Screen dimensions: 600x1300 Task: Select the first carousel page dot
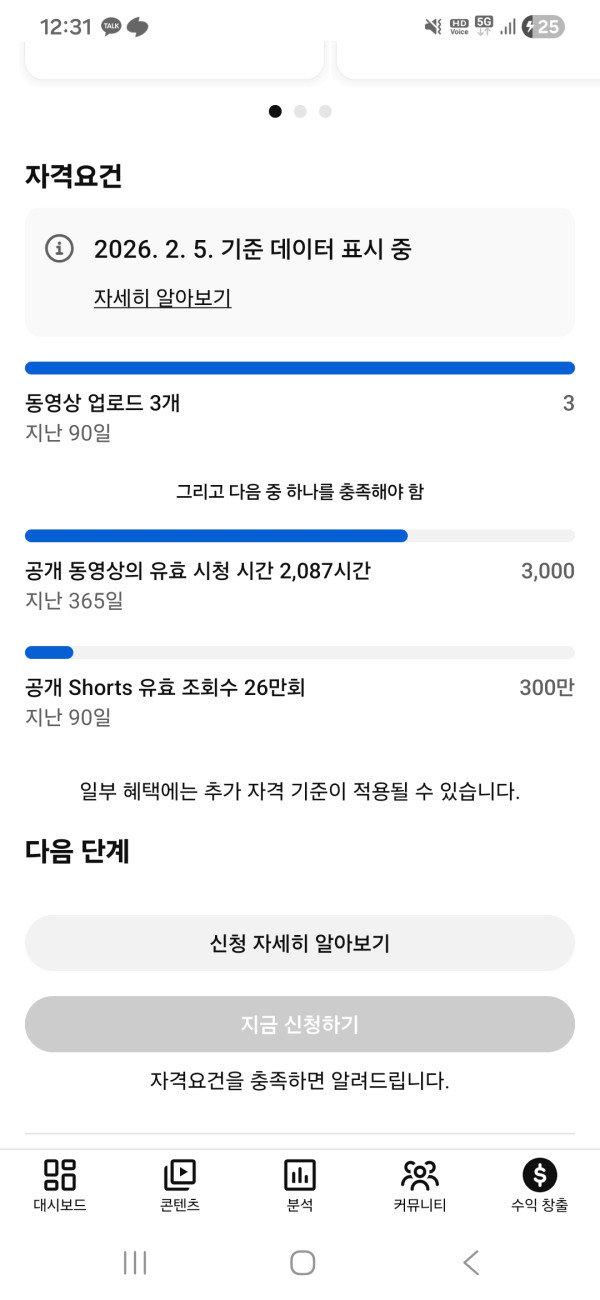275,111
